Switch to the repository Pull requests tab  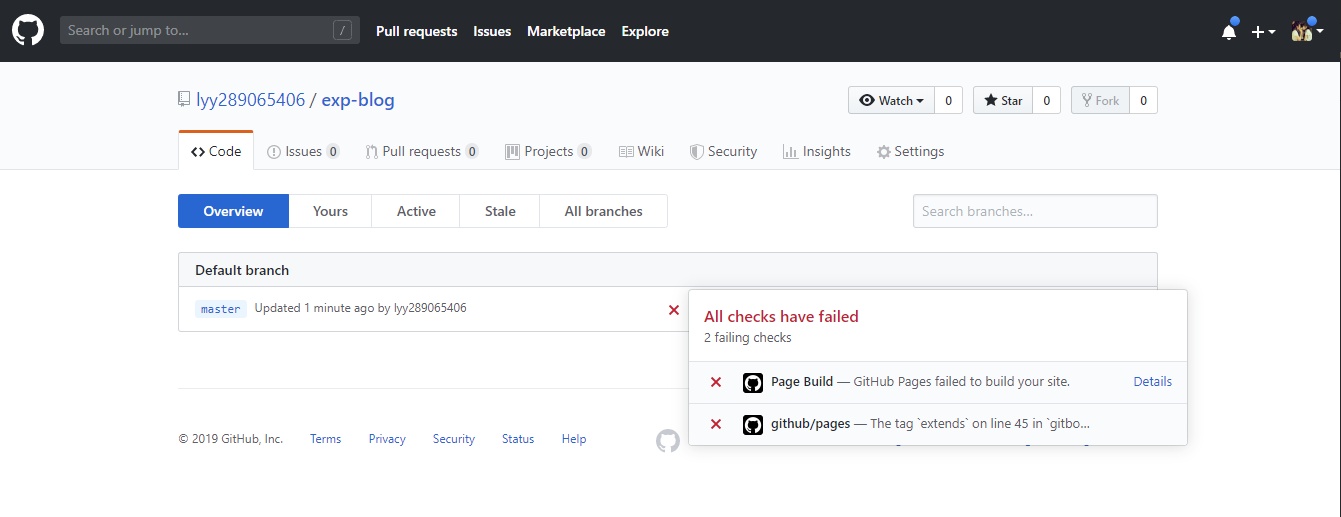click(x=422, y=151)
